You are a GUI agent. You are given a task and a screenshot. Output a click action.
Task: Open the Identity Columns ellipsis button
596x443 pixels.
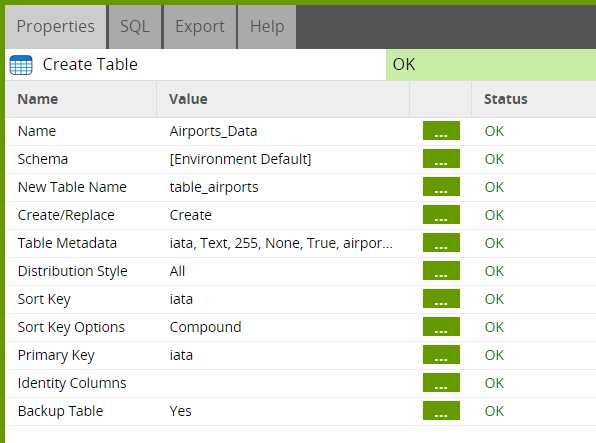pyautogui.click(x=441, y=383)
